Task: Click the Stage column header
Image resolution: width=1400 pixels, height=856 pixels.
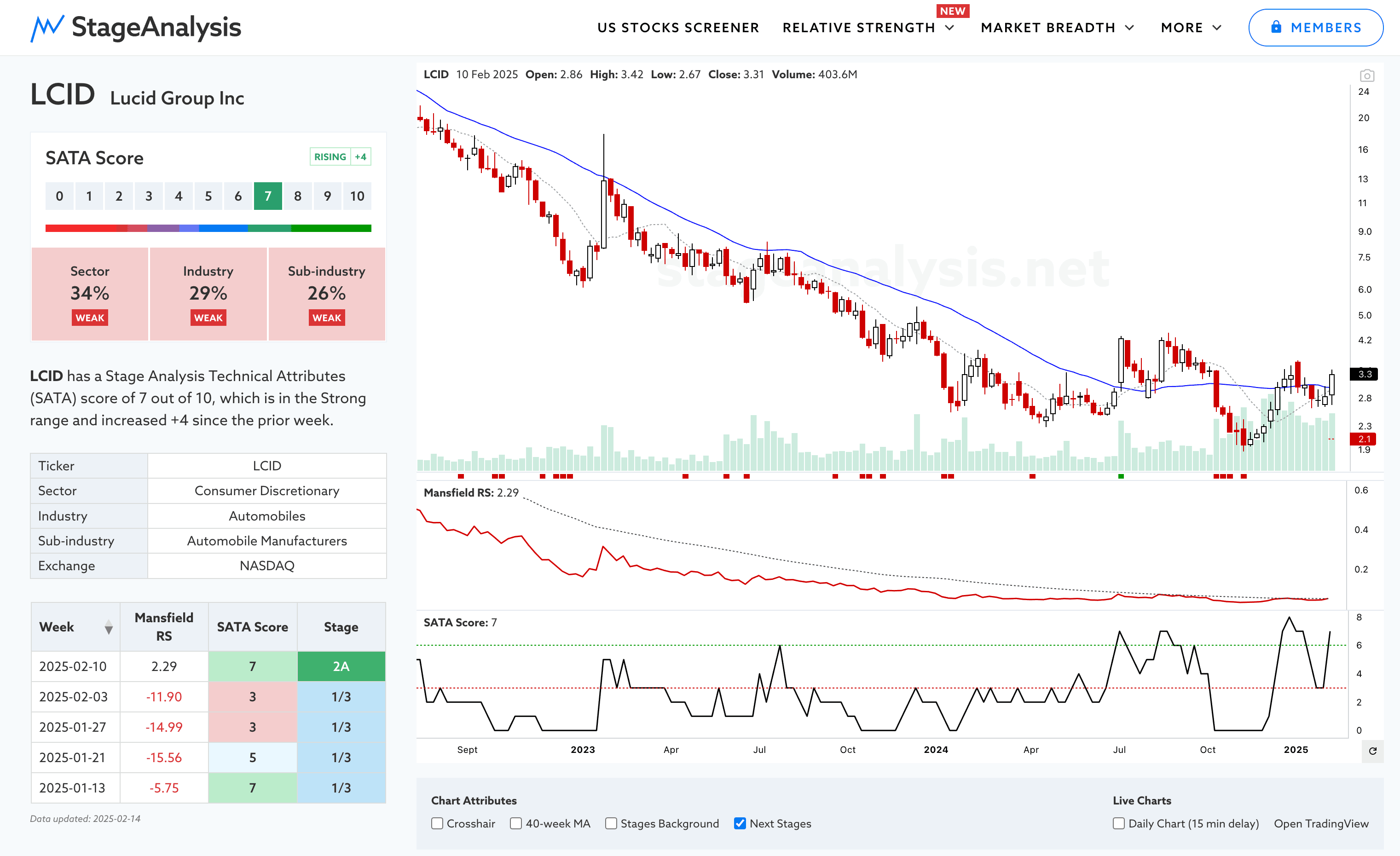Action: (341, 627)
